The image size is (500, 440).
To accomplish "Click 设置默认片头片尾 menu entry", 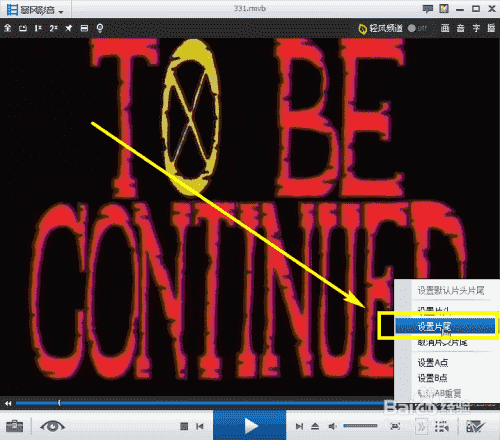I will coord(451,290).
